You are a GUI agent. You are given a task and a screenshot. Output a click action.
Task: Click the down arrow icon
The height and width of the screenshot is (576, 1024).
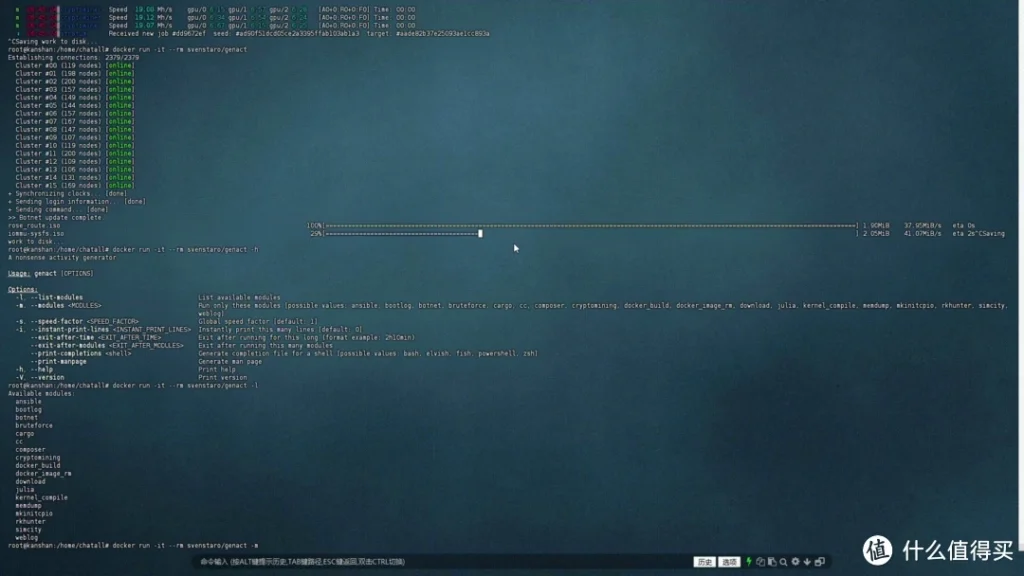coord(807,562)
